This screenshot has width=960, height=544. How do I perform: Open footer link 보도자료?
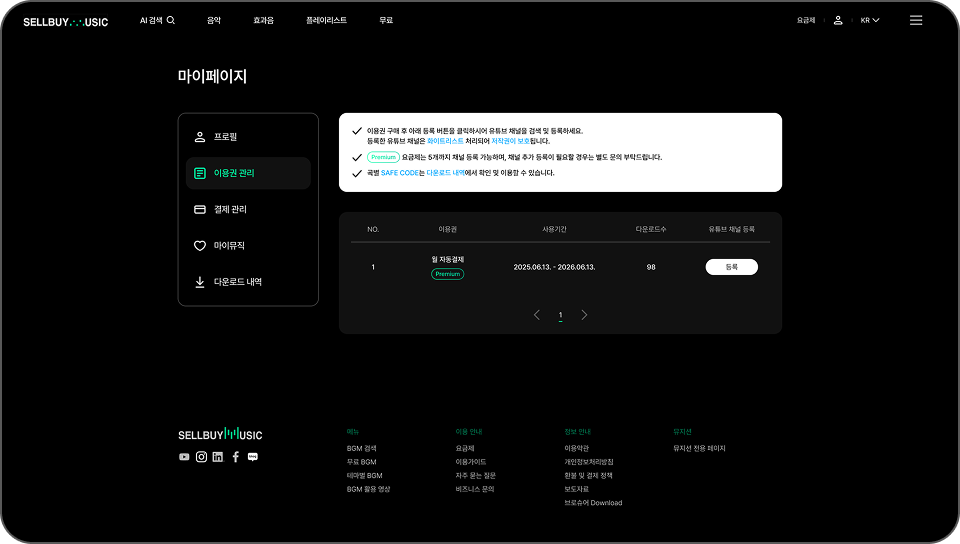click(576, 490)
